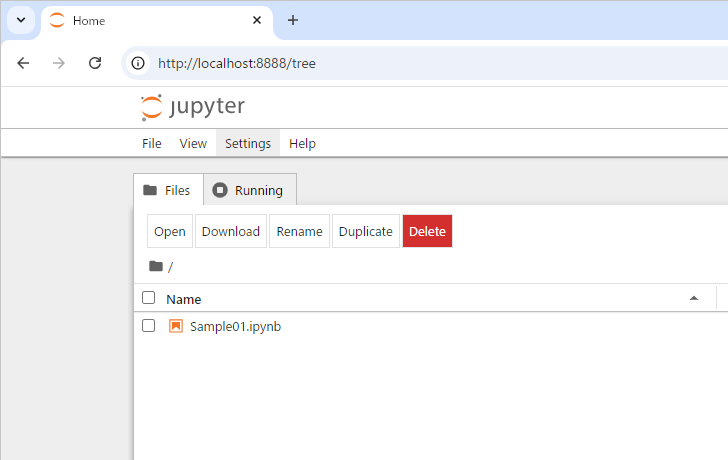Switch to the Files tab
Viewport: 728px width, 460px height.
pyautogui.click(x=168, y=190)
